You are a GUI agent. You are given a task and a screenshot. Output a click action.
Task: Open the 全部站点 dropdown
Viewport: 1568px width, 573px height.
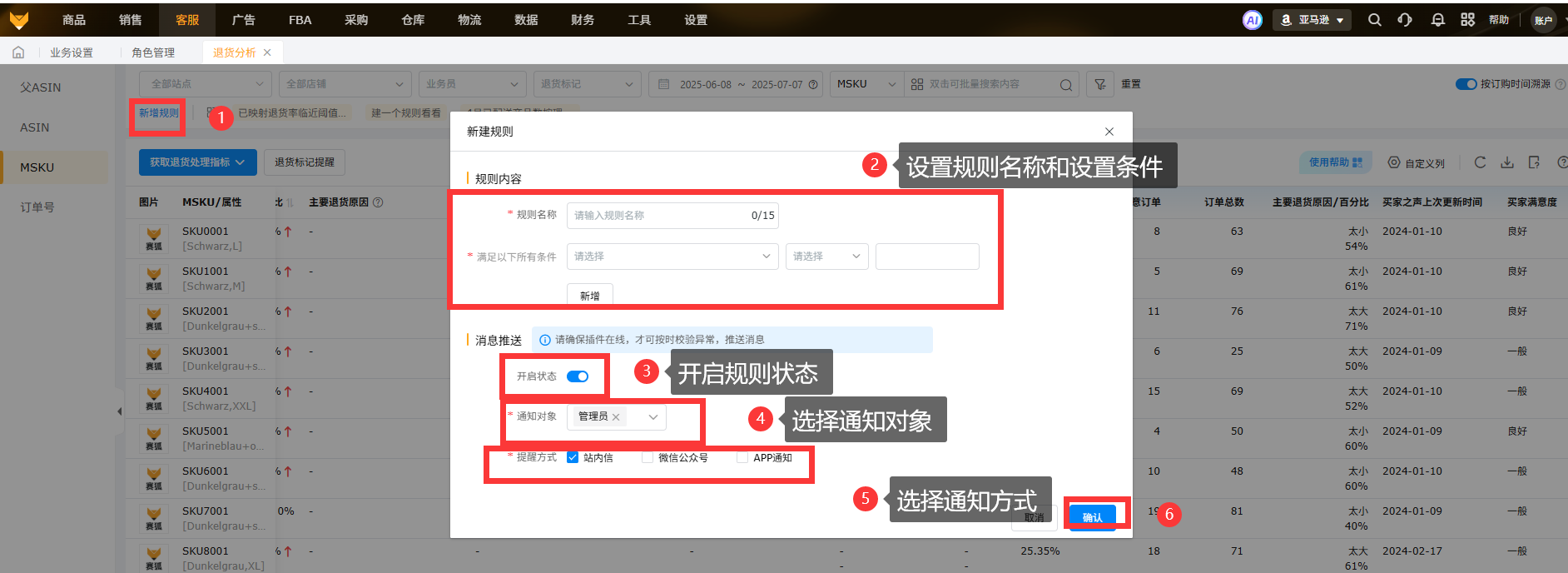(x=206, y=84)
